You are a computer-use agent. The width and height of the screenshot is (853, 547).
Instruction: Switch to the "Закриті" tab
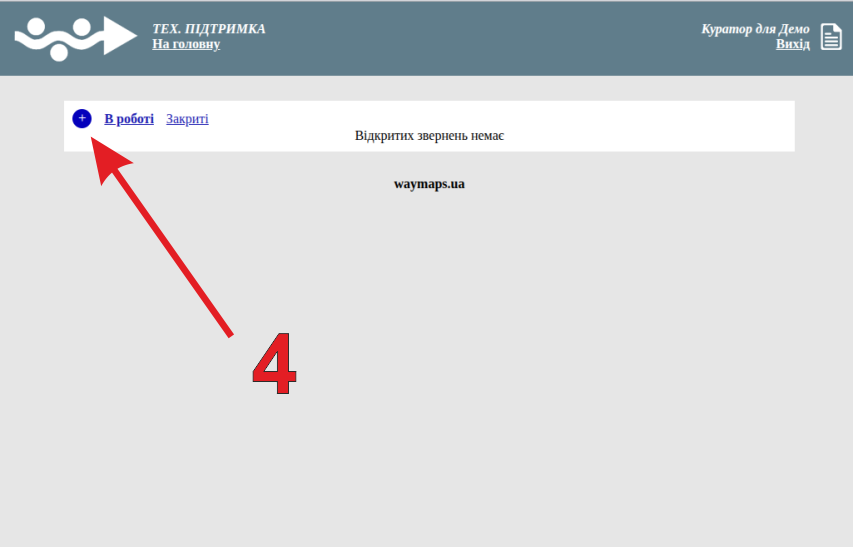click(x=187, y=119)
